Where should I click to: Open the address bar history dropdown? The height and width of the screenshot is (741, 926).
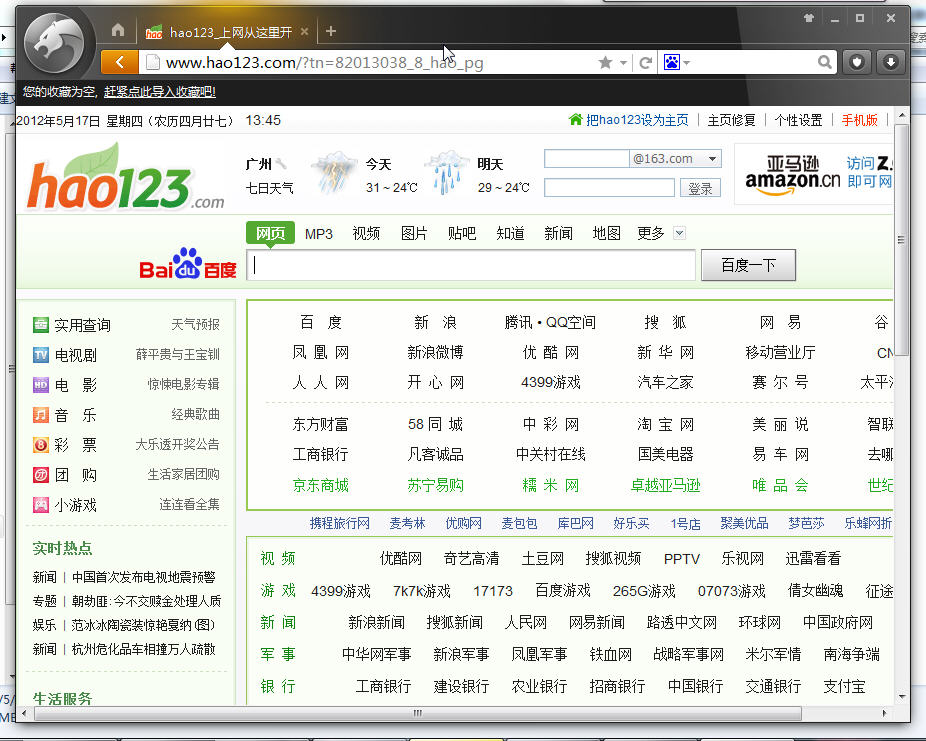pos(624,63)
